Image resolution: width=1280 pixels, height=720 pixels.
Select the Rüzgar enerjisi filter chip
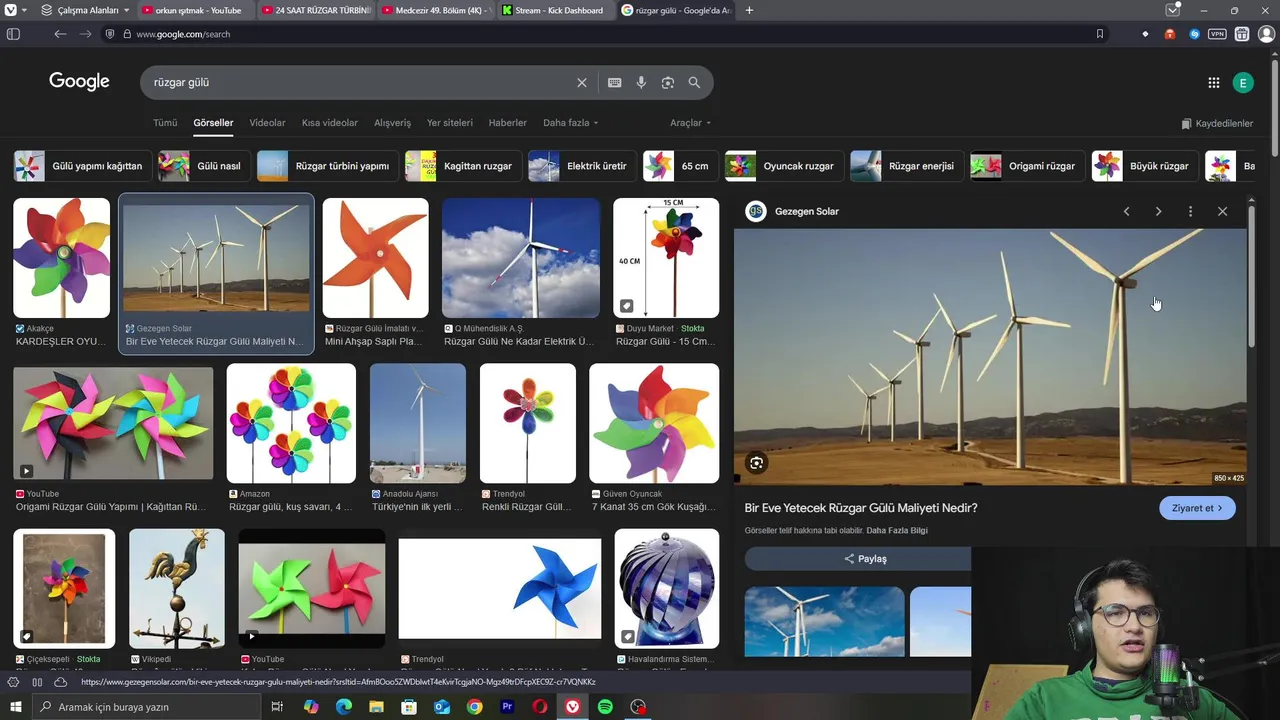click(x=907, y=166)
